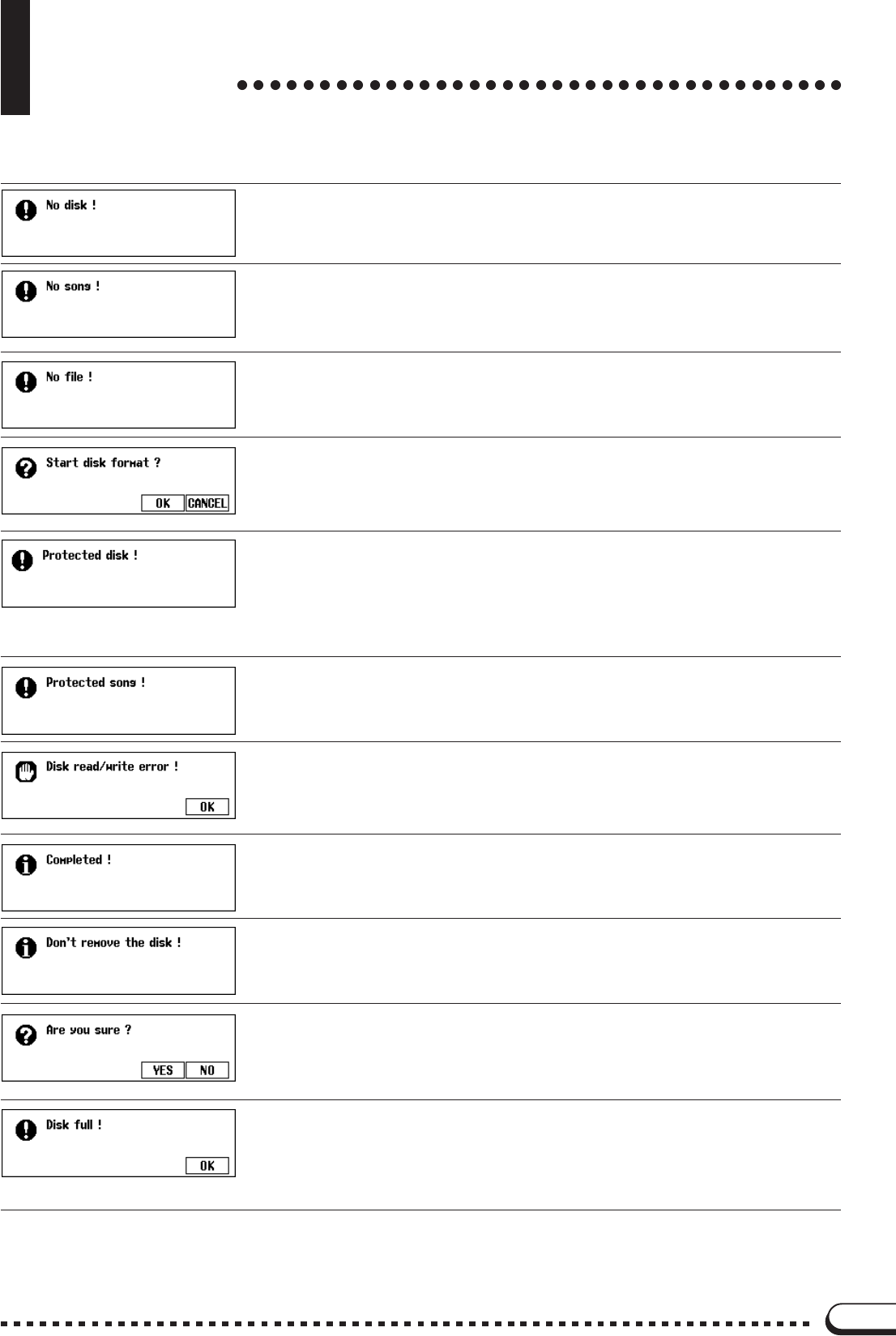The image size is (896, 1336).
Task: Click the Don't remove the disk message text
Action: [x=113, y=942]
